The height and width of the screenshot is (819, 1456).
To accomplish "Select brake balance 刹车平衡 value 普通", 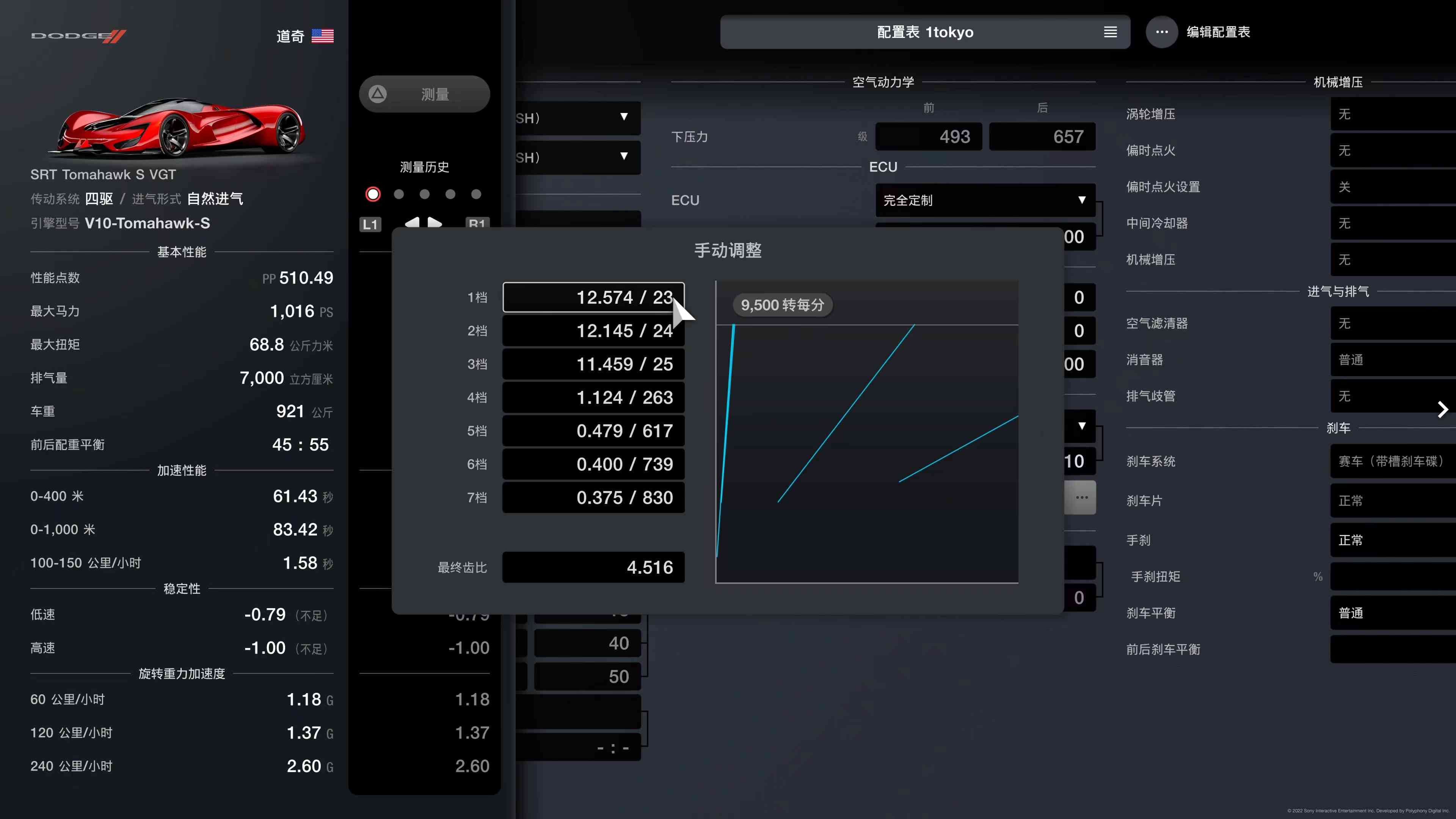I will click(1393, 613).
